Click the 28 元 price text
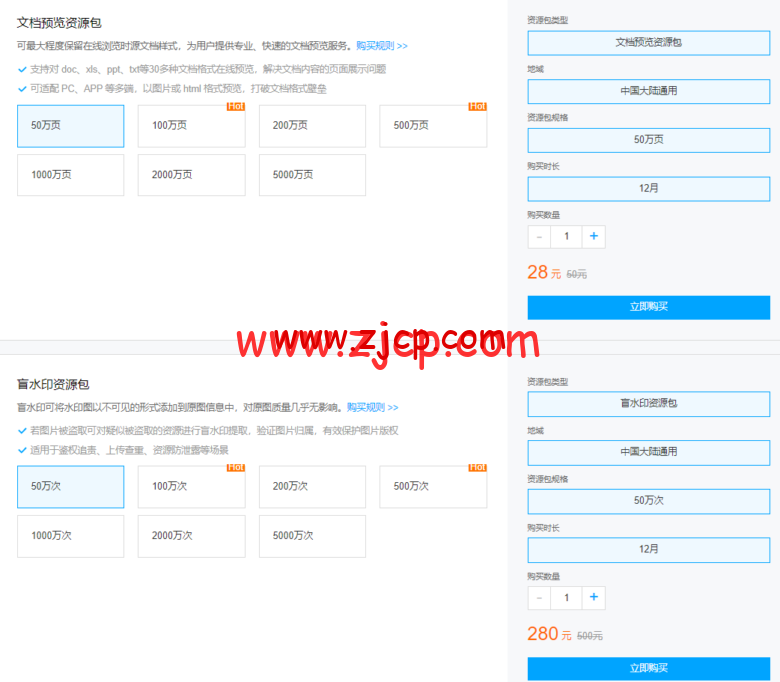This screenshot has width=780, height=682. (x=544, y=273)
